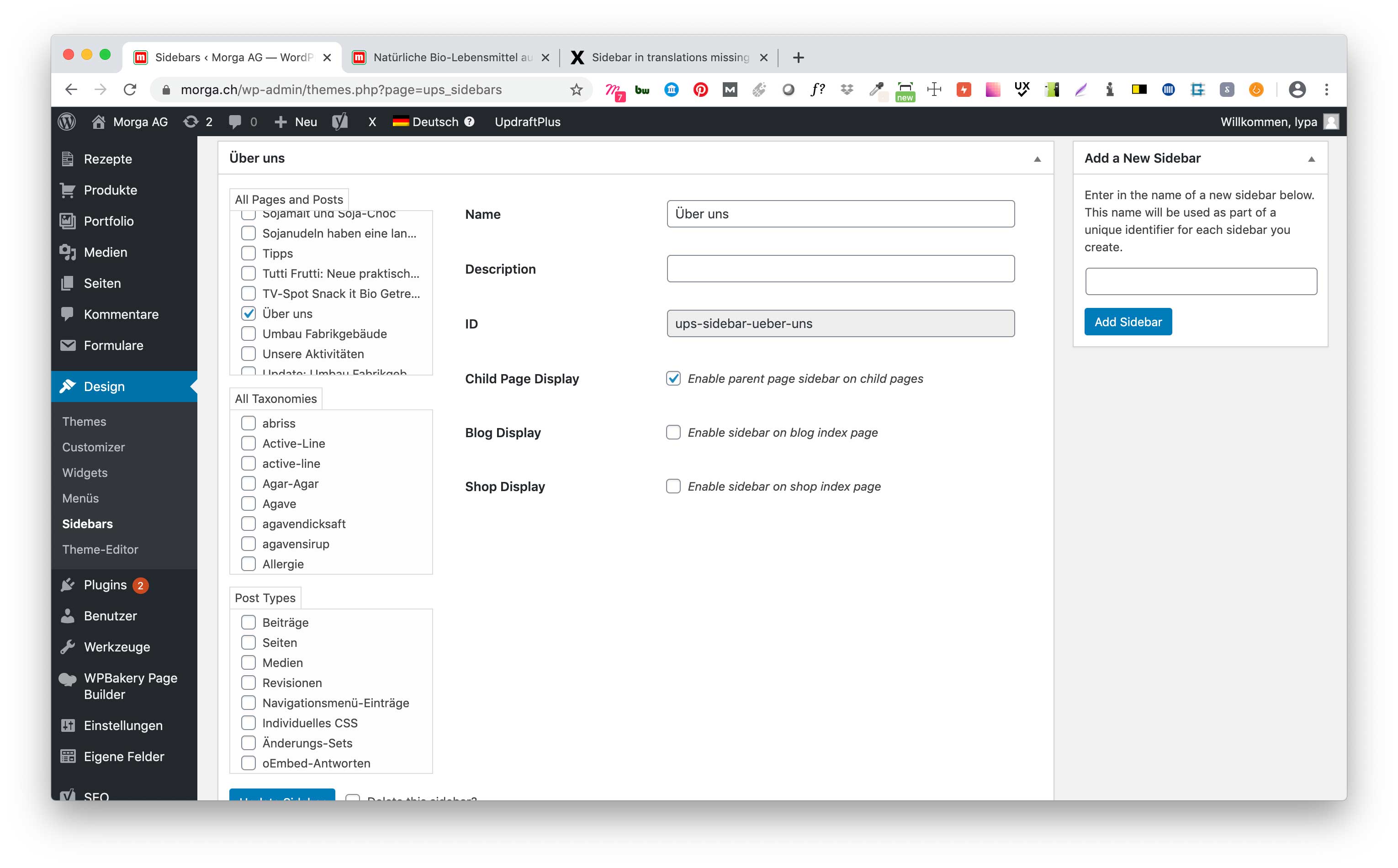Image resolution: width=1398 pixels, height=868 pixels.
Task: Bookmark this page with the star icon
Action: pos(576,90)
